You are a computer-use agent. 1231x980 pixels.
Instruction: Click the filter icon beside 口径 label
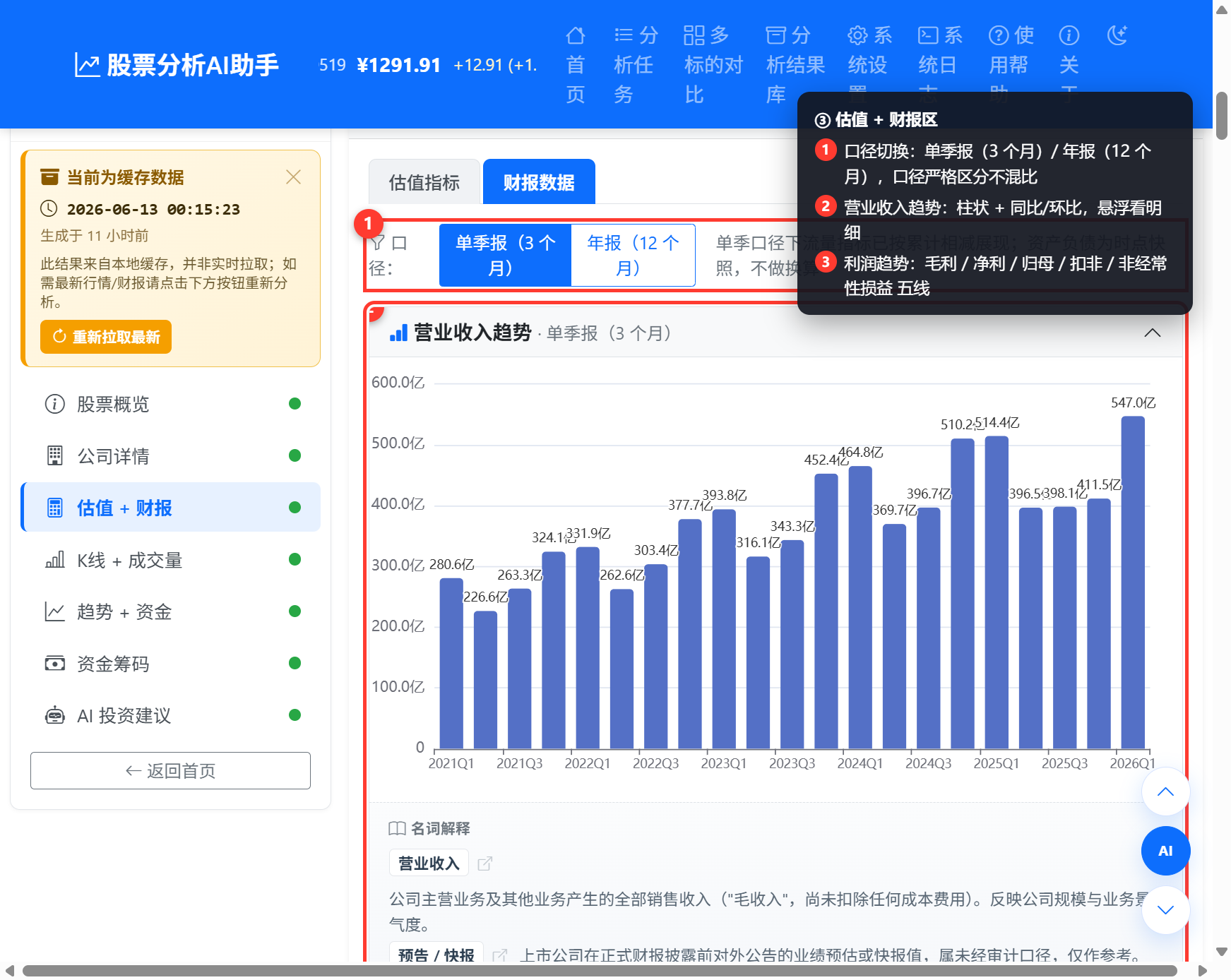click(x=378, y=244)
